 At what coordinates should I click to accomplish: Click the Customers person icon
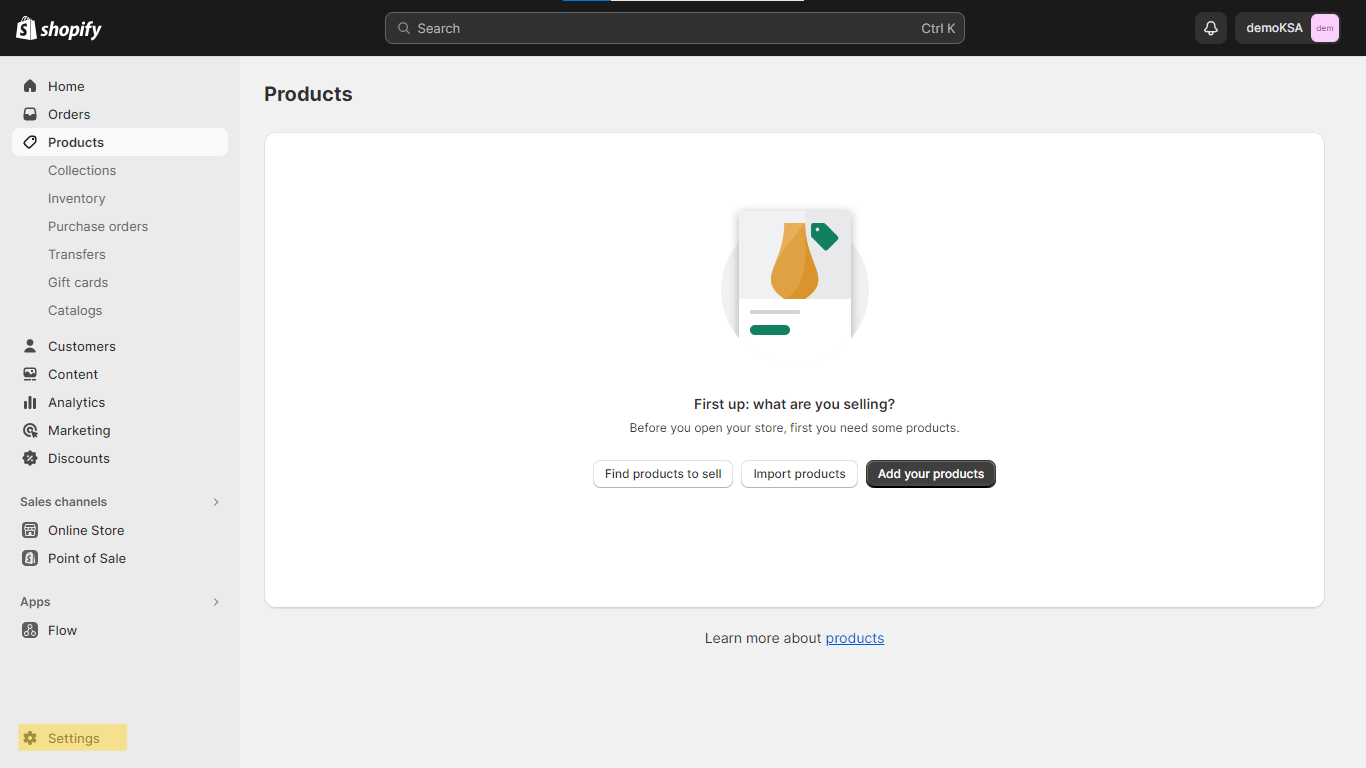30,346
